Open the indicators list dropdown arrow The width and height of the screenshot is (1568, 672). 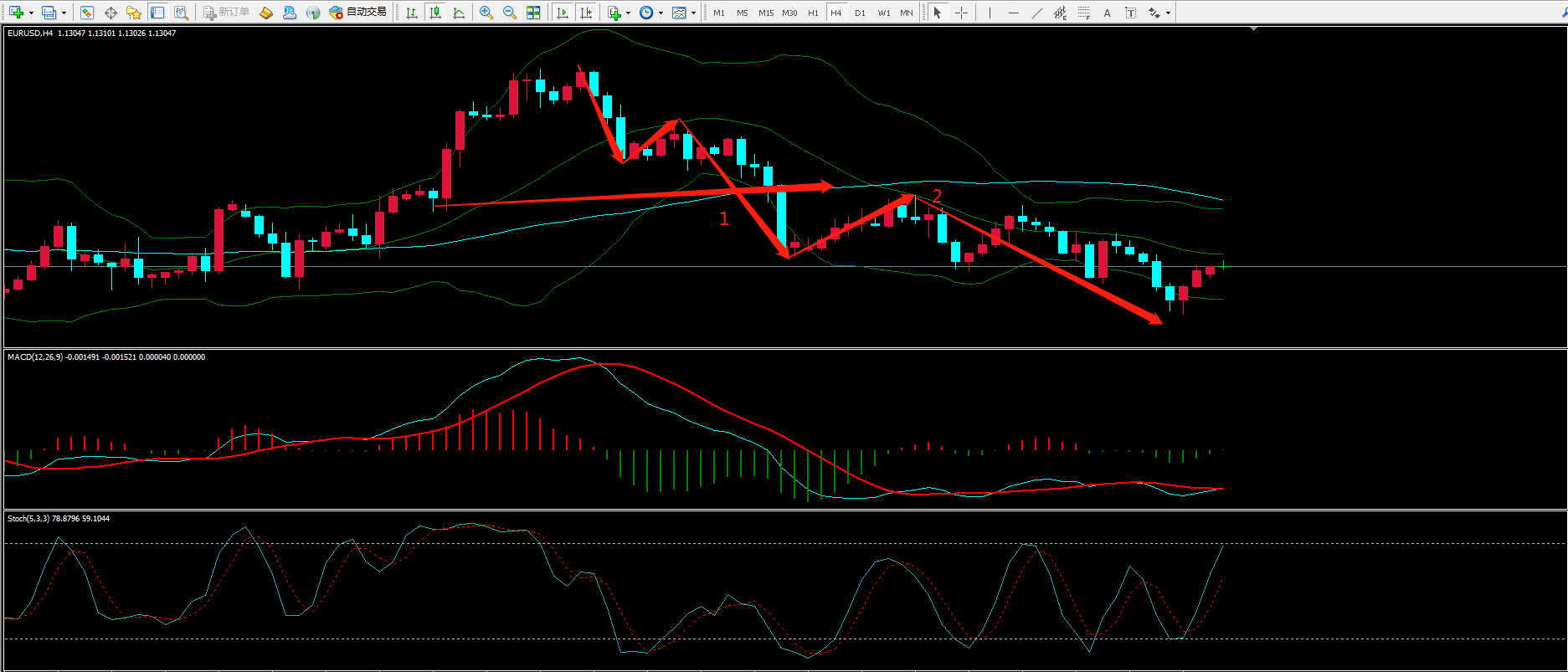(x=628, y=13)
